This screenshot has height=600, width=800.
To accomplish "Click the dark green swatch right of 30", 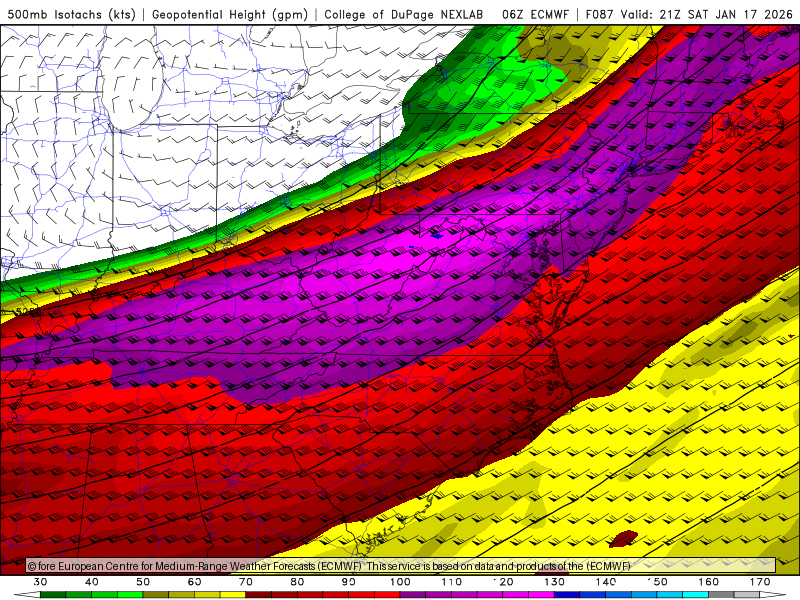I will click(53, 595).
